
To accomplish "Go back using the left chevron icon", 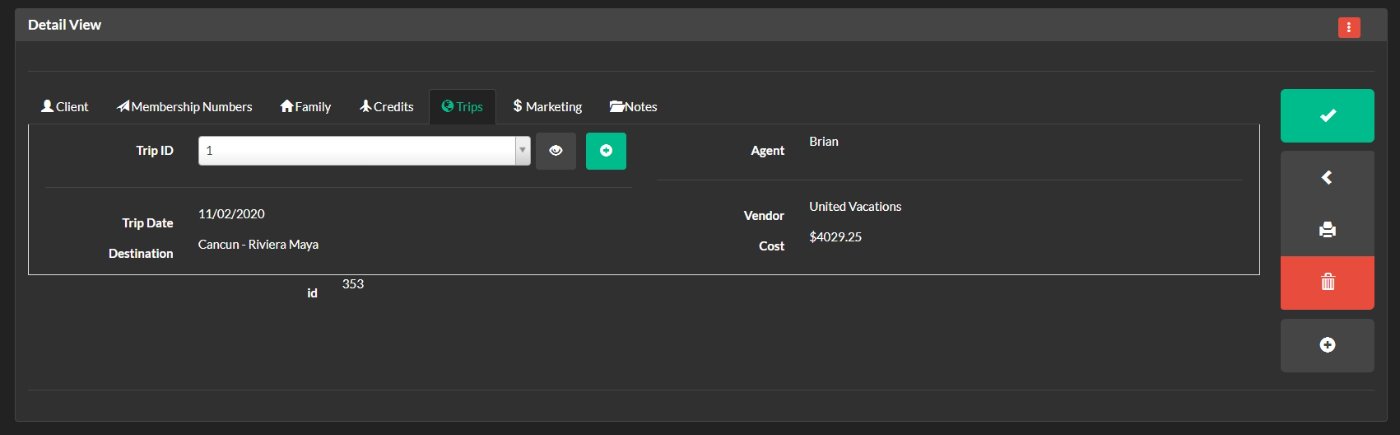I will click(x=1327, y=177).
